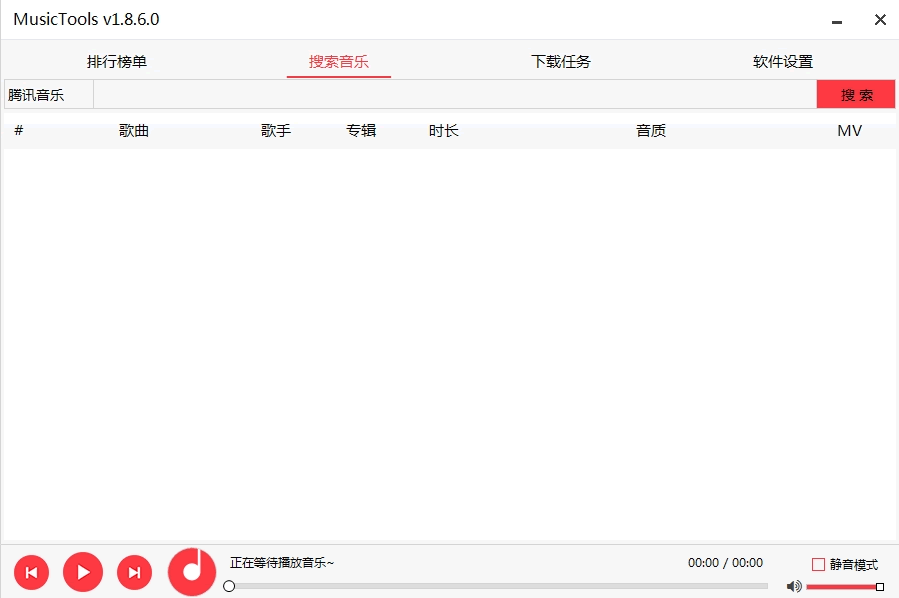Click the 歌曲 column header
Screen dimensions: 899x598
134,131
